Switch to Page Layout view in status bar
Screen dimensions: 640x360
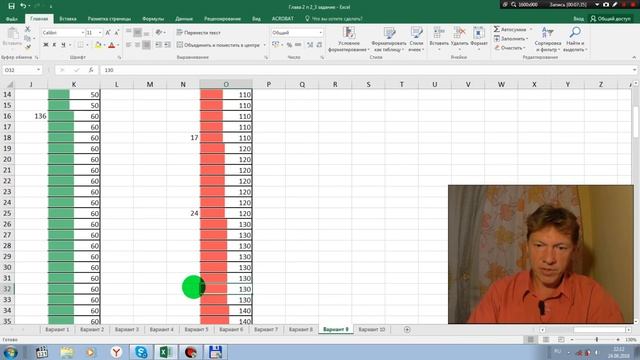tap(546, 340)
